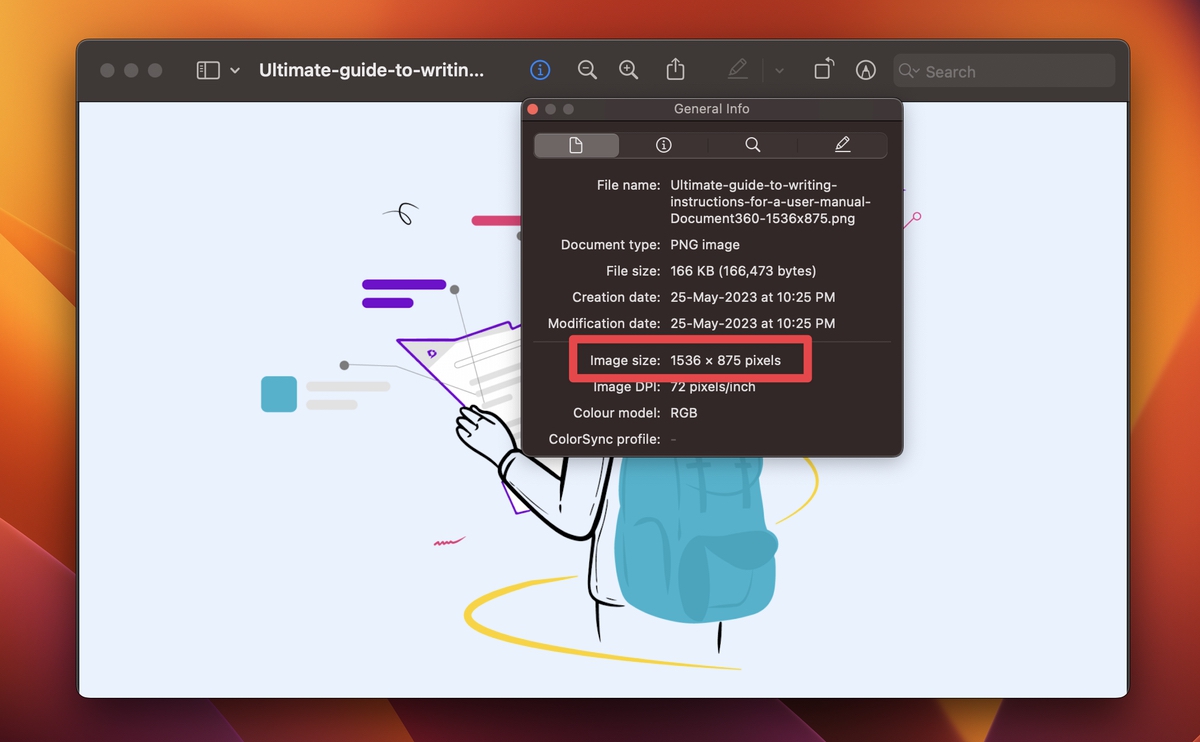Show the Markup toolbar
The height and width of the screenshot is (742, 1200).
[865, 70]
